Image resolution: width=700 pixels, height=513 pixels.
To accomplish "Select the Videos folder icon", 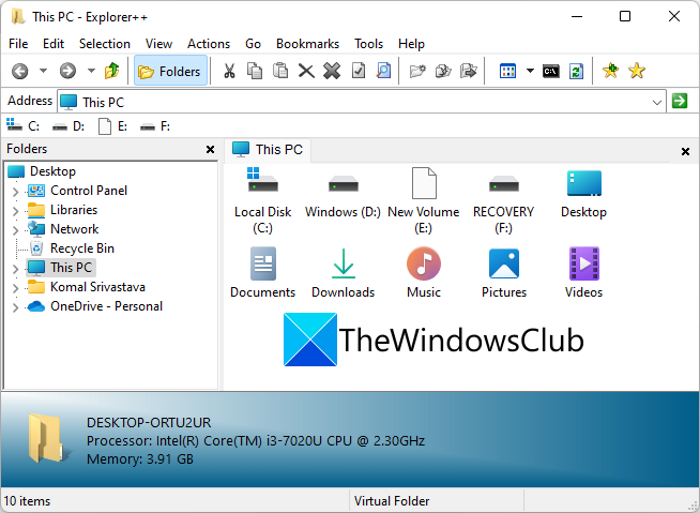I will (x=584, y=272).
